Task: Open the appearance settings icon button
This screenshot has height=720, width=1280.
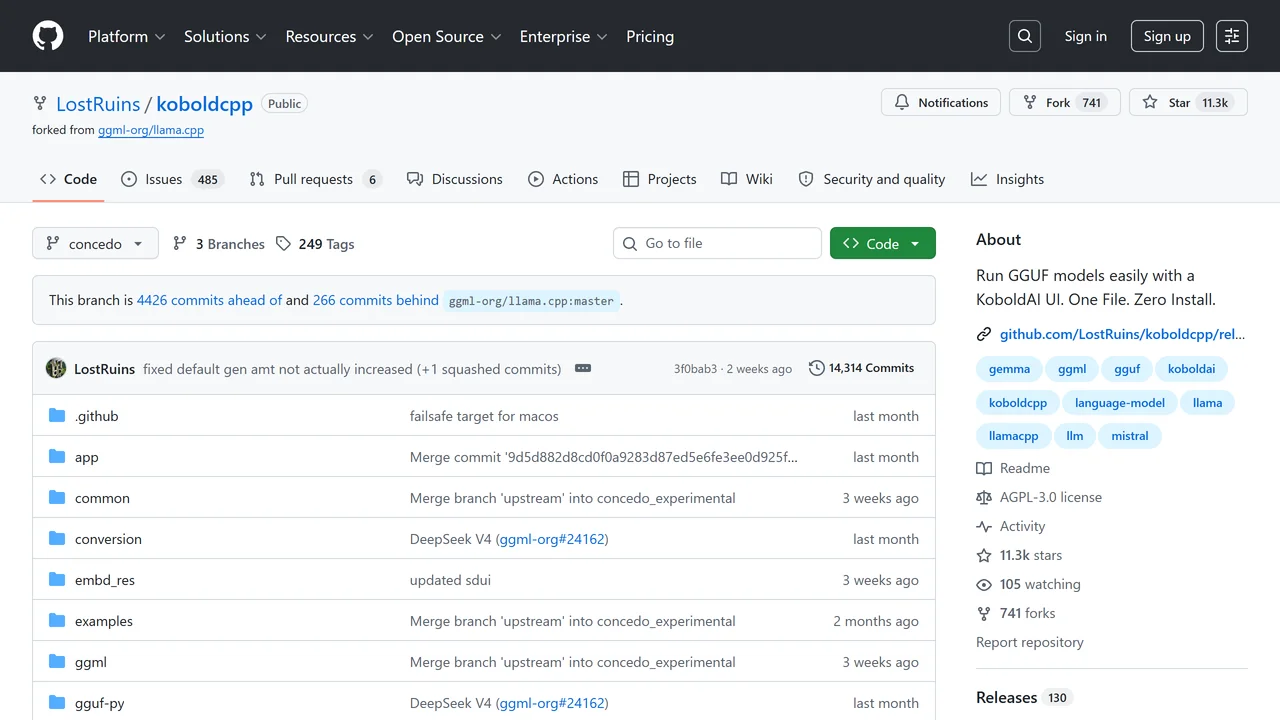Action: tap(1232, 36)
